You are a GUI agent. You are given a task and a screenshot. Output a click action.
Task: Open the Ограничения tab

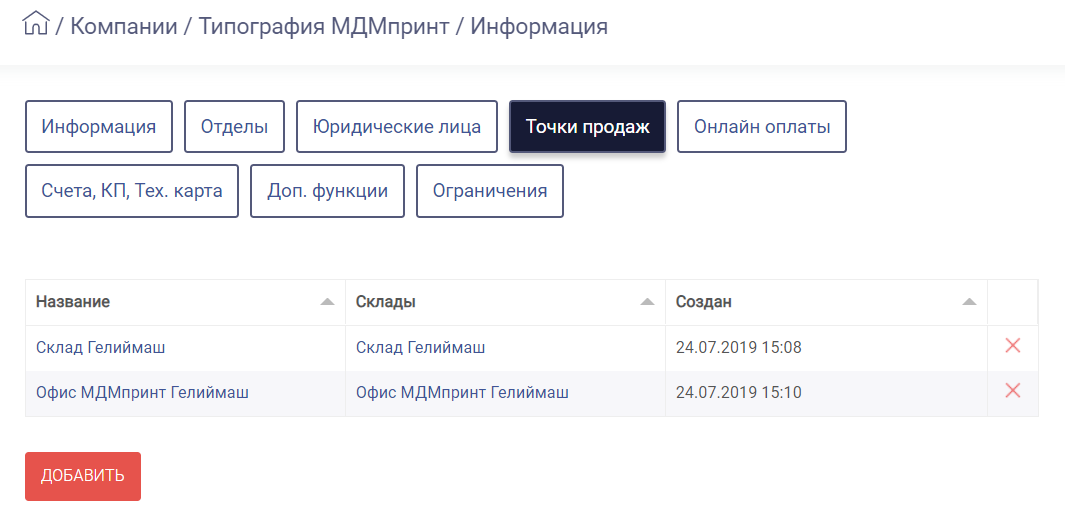(x=490, y=191)
